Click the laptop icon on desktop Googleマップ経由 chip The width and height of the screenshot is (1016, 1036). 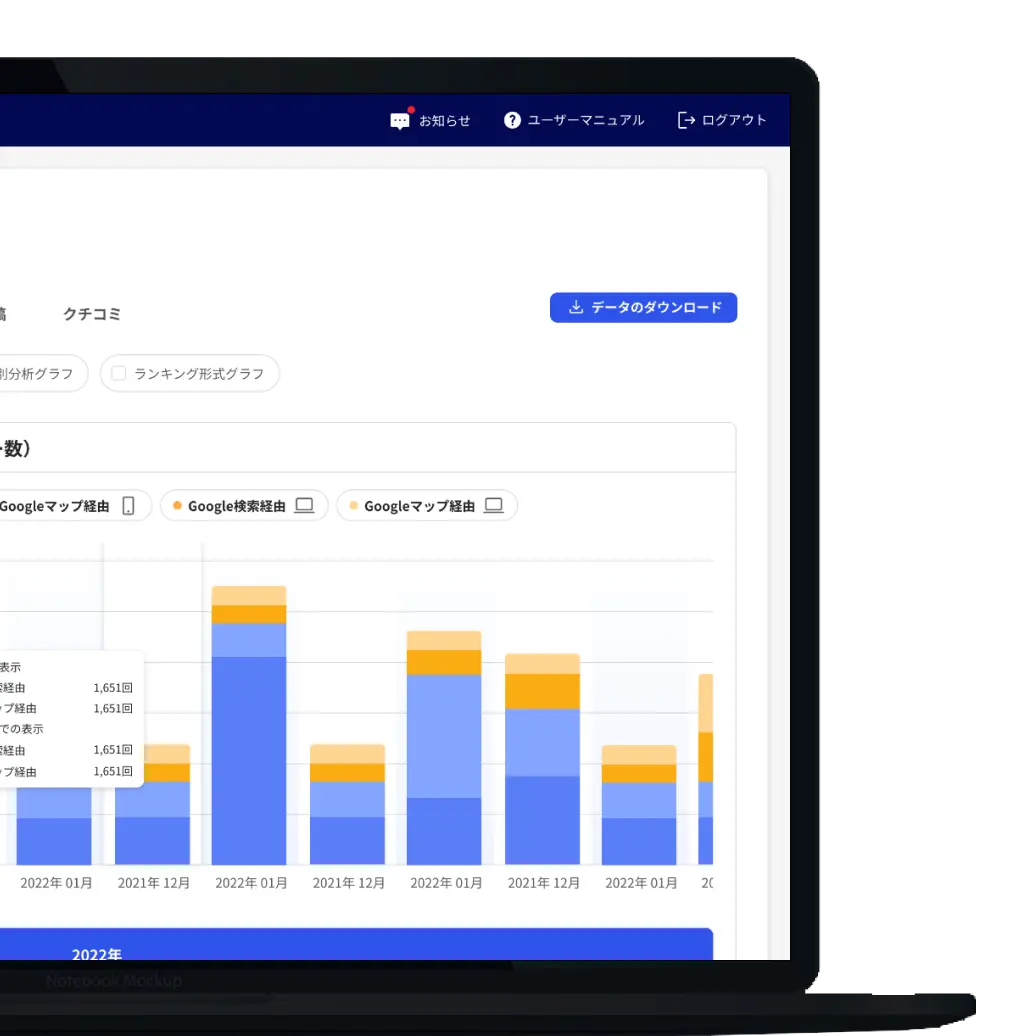(493, 506)
